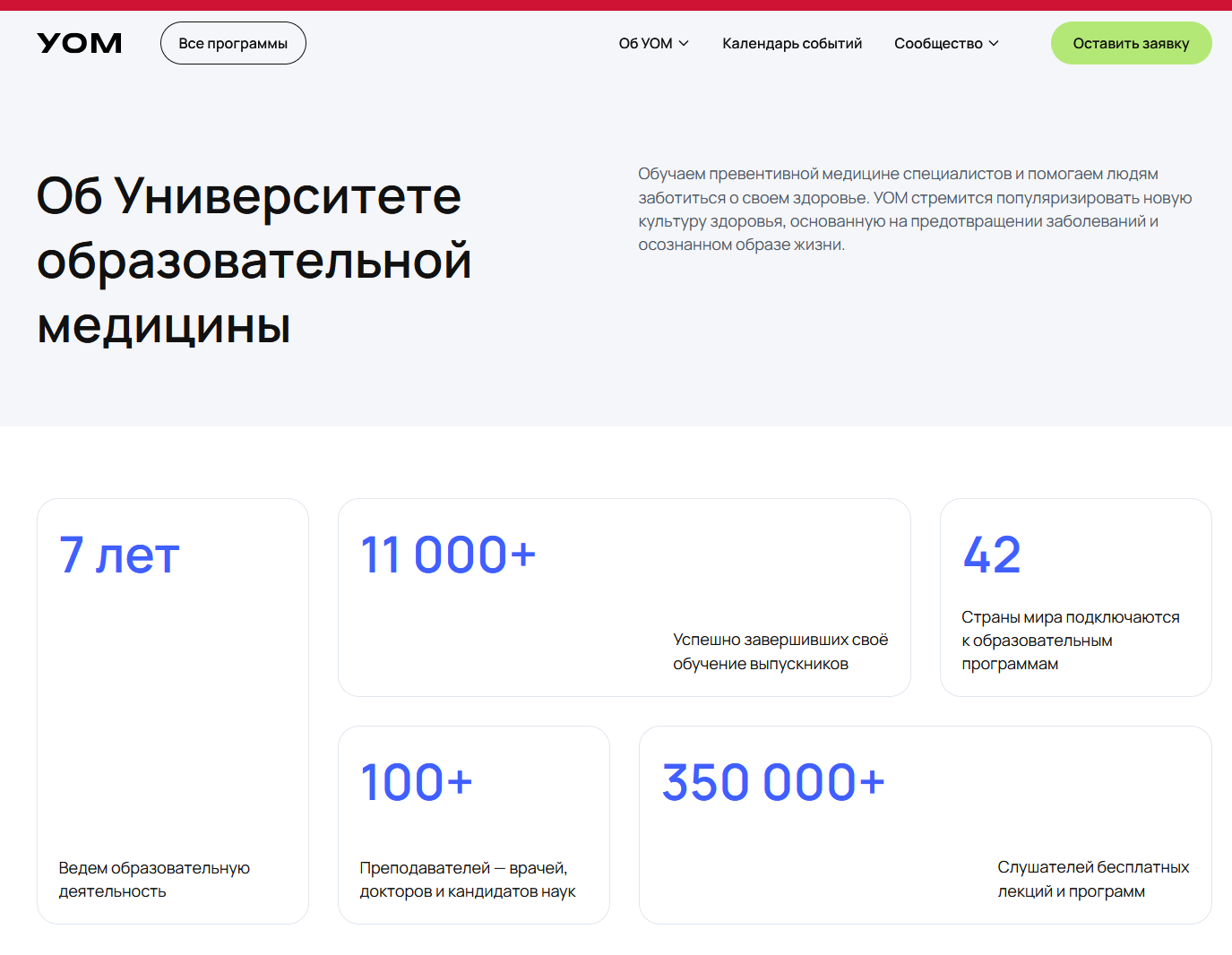Select the '11 000+' graduates figure
Image resolution: width=1232 pixels, height=955 pixels.
(448, 555)
